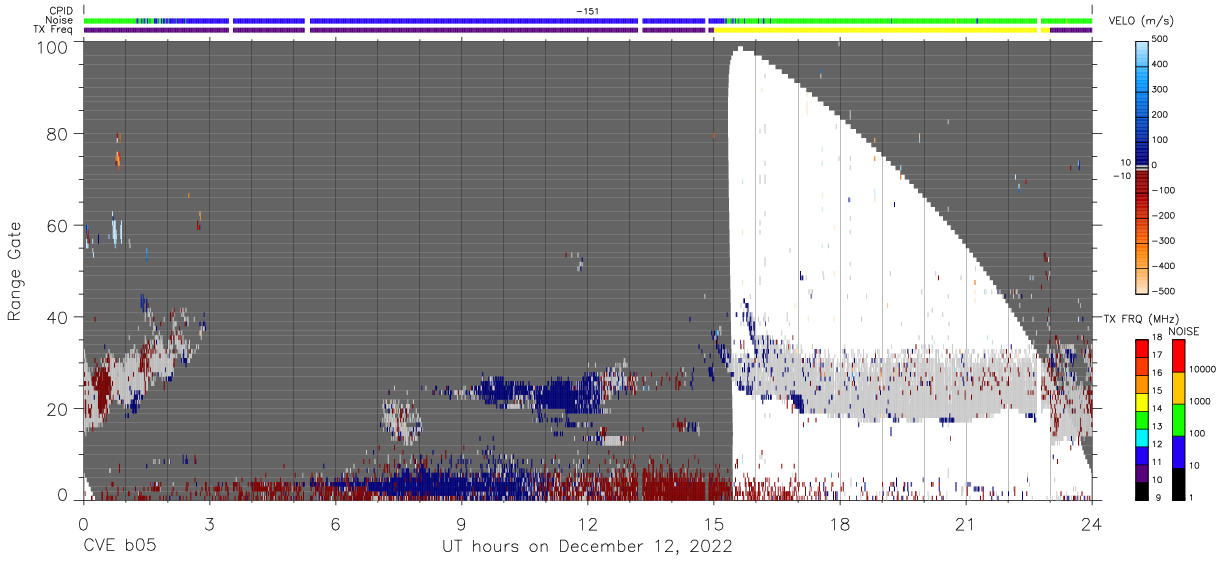1228x567 pixels.
Task: Pick the red 17–18 MHz TX FRQ swatch
Action: [x=1142, y=347]
